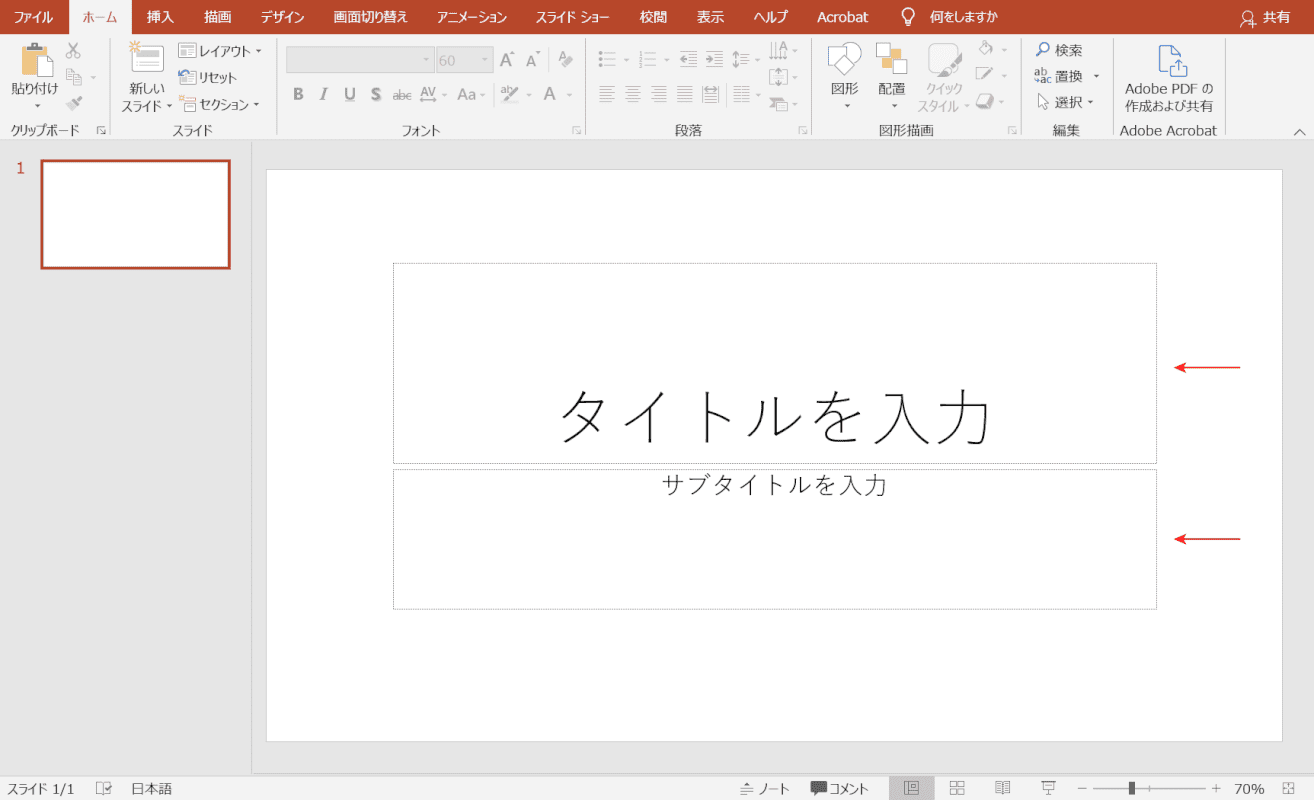
Task: Open the Change Case (Aa) dropdown
Action: coord(470,95)
